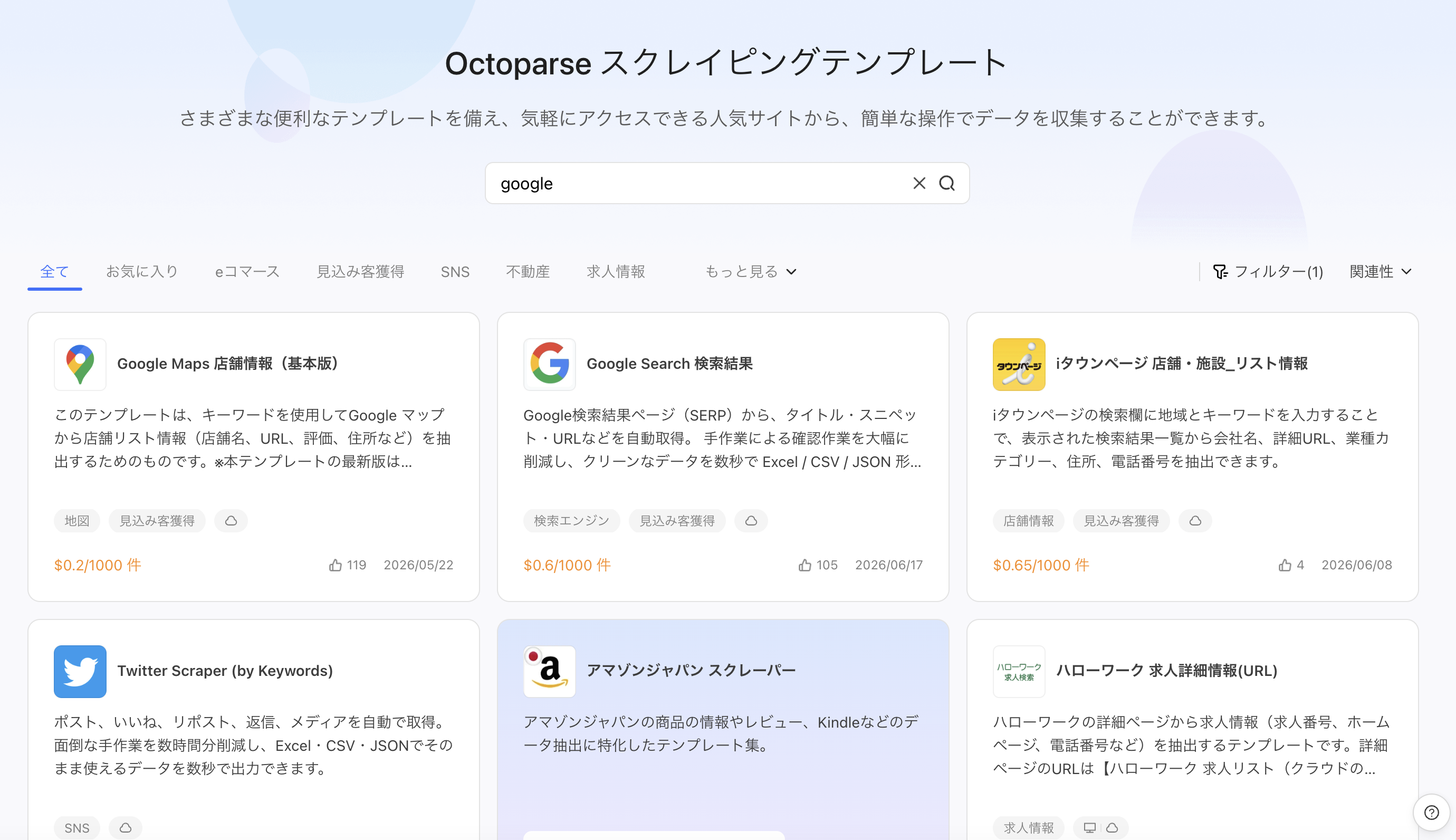Click Google Maps card description text
The image size is (1456, 840).
[x=253, y=438]
